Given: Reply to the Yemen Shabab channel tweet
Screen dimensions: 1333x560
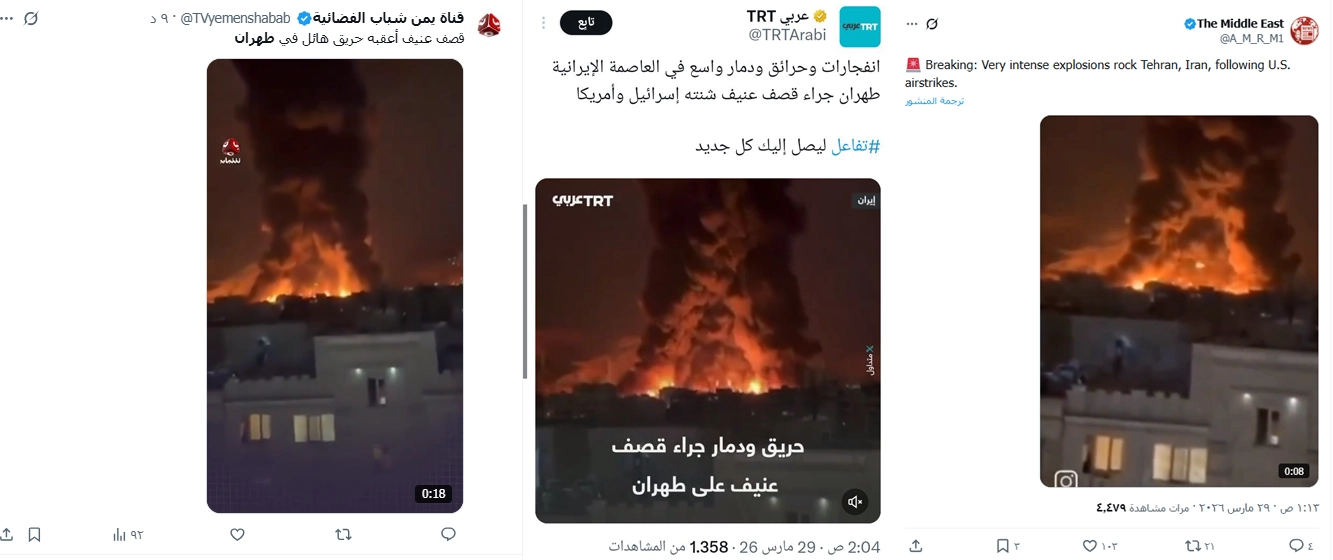Looking at the screenshot, I should 449,535.
